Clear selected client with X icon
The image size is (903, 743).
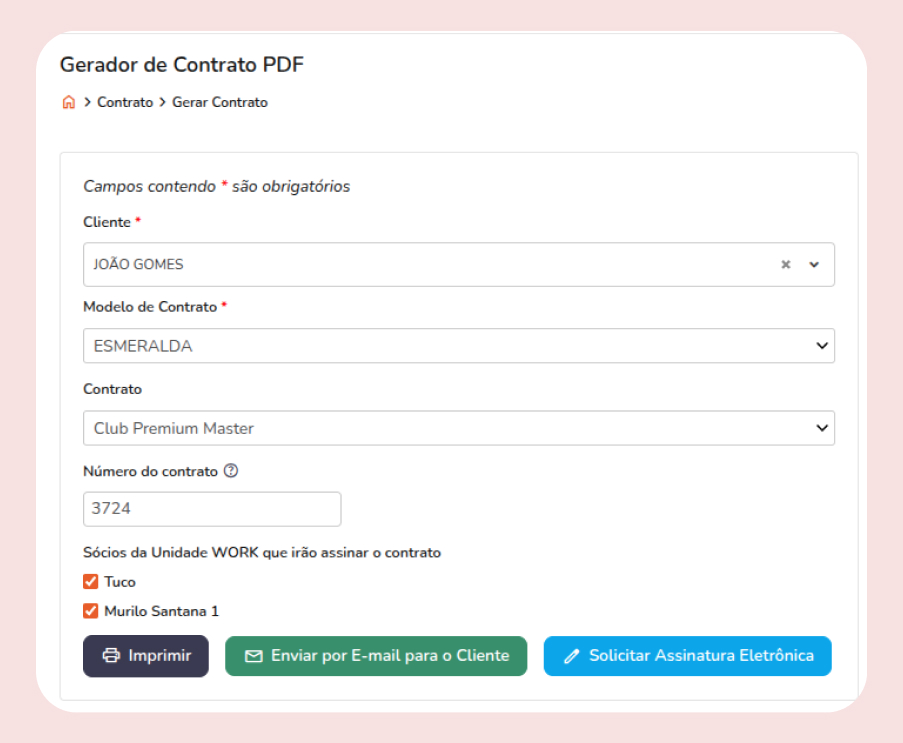pos(786,265)
